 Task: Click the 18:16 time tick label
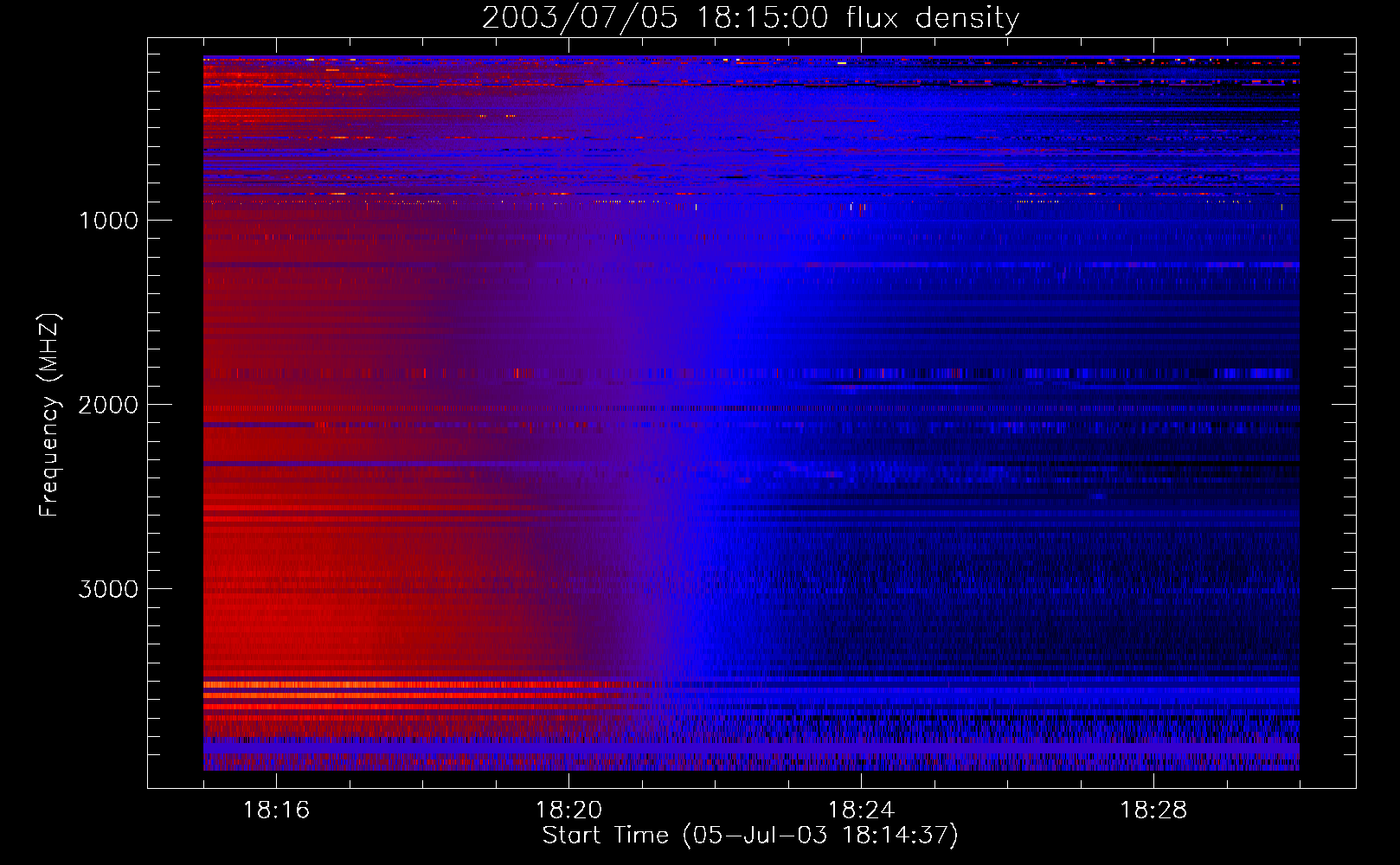[276, 811]
